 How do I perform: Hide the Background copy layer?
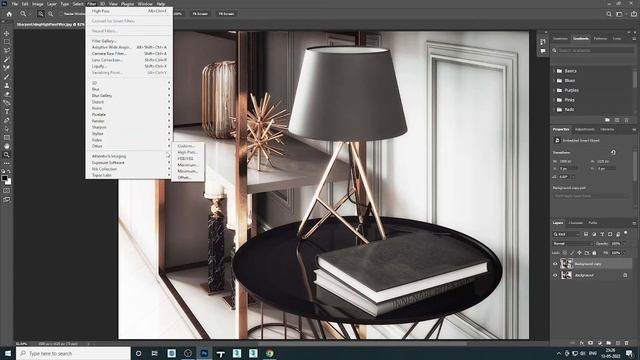[555, 264]
